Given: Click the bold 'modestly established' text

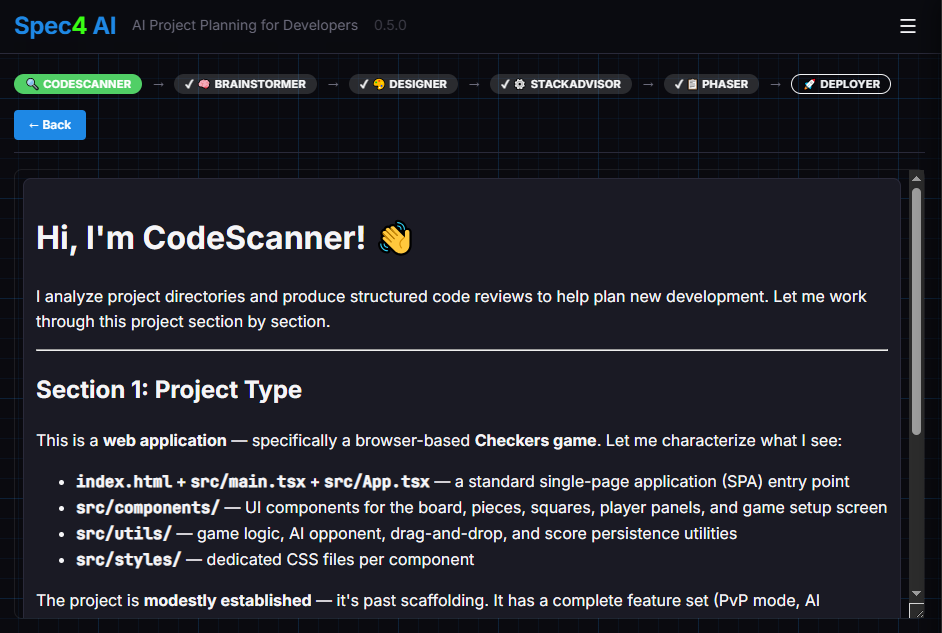Looking at the screenshot, I should [228, 601].
